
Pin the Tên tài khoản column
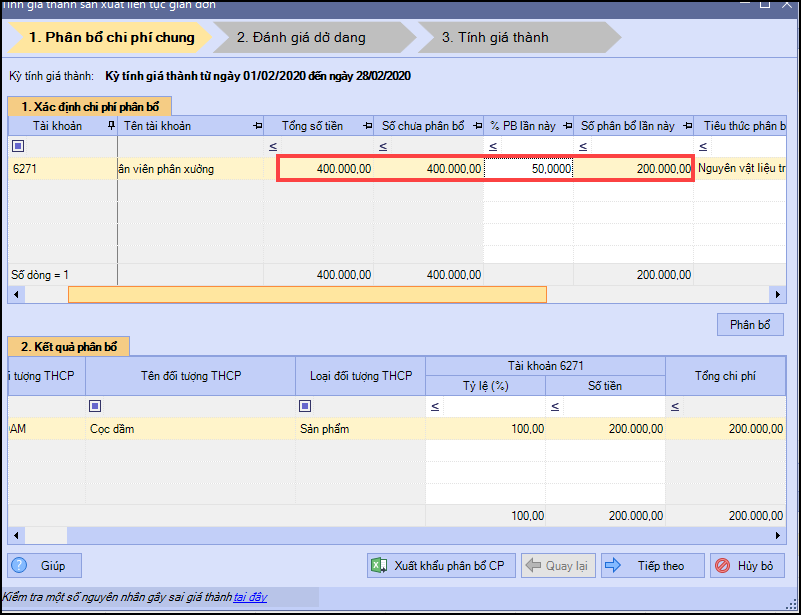[x=257, y=126]
